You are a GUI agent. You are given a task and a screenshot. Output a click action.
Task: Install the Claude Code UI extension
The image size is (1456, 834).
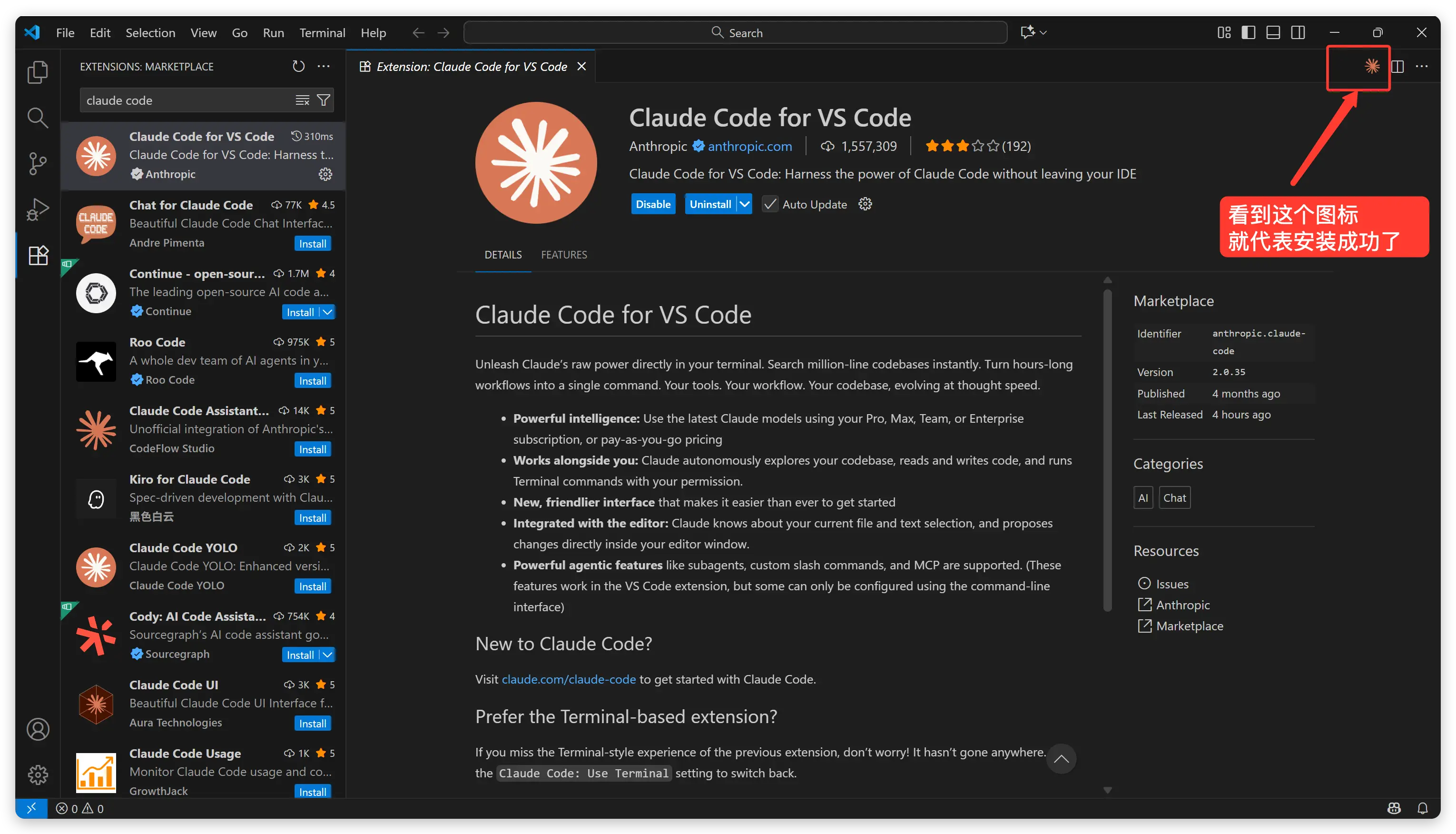tap(313, 724)
